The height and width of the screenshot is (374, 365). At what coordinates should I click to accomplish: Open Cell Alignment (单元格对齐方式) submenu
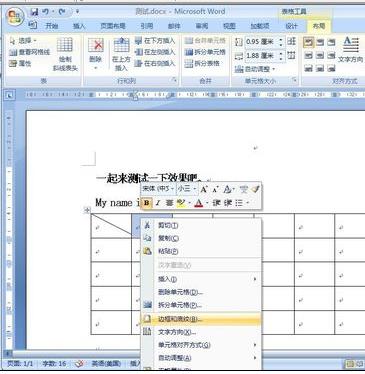tap(202, 345)
